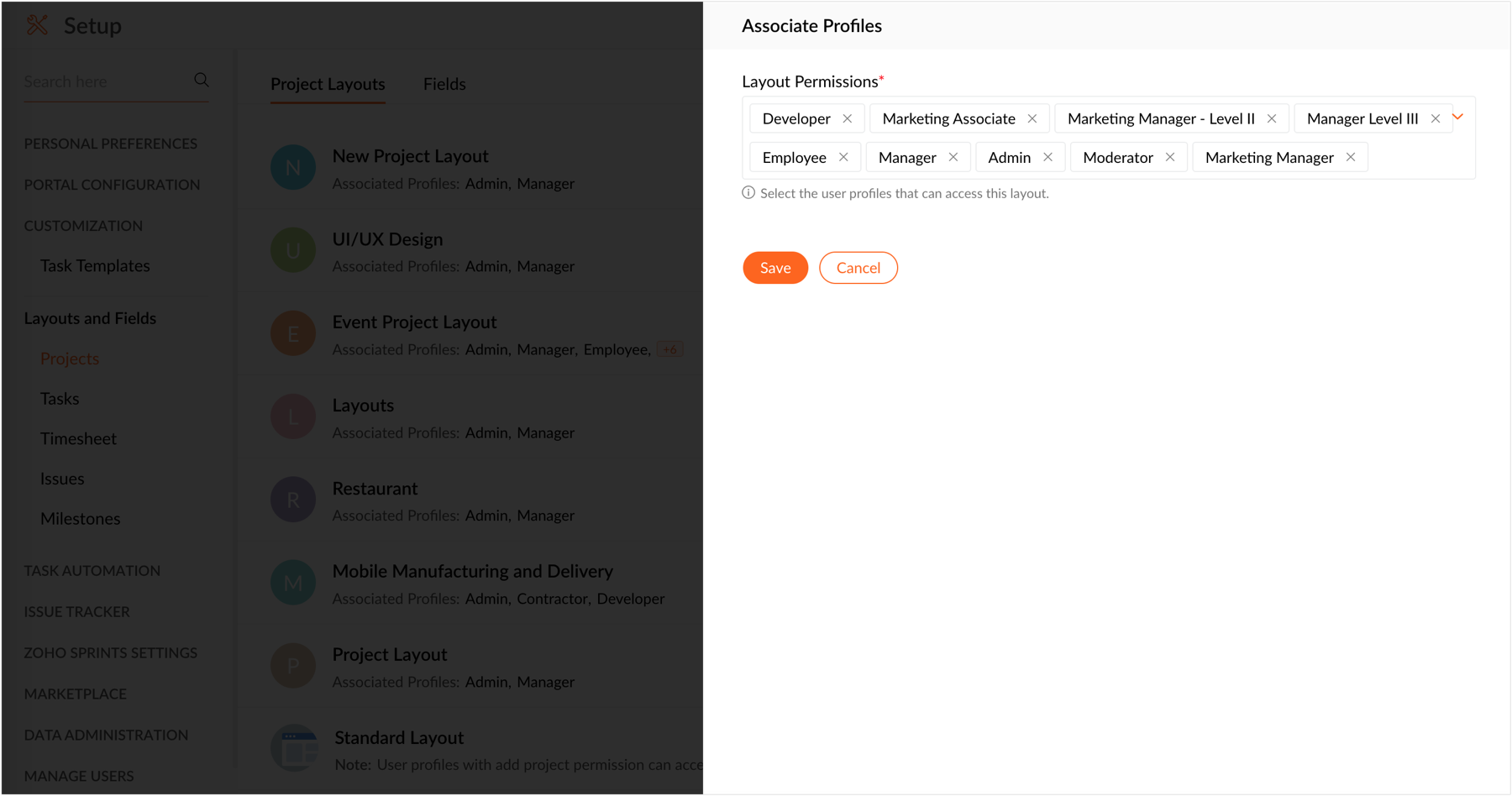Remove the Marketing Associate profile tag

coord(1032,118)
